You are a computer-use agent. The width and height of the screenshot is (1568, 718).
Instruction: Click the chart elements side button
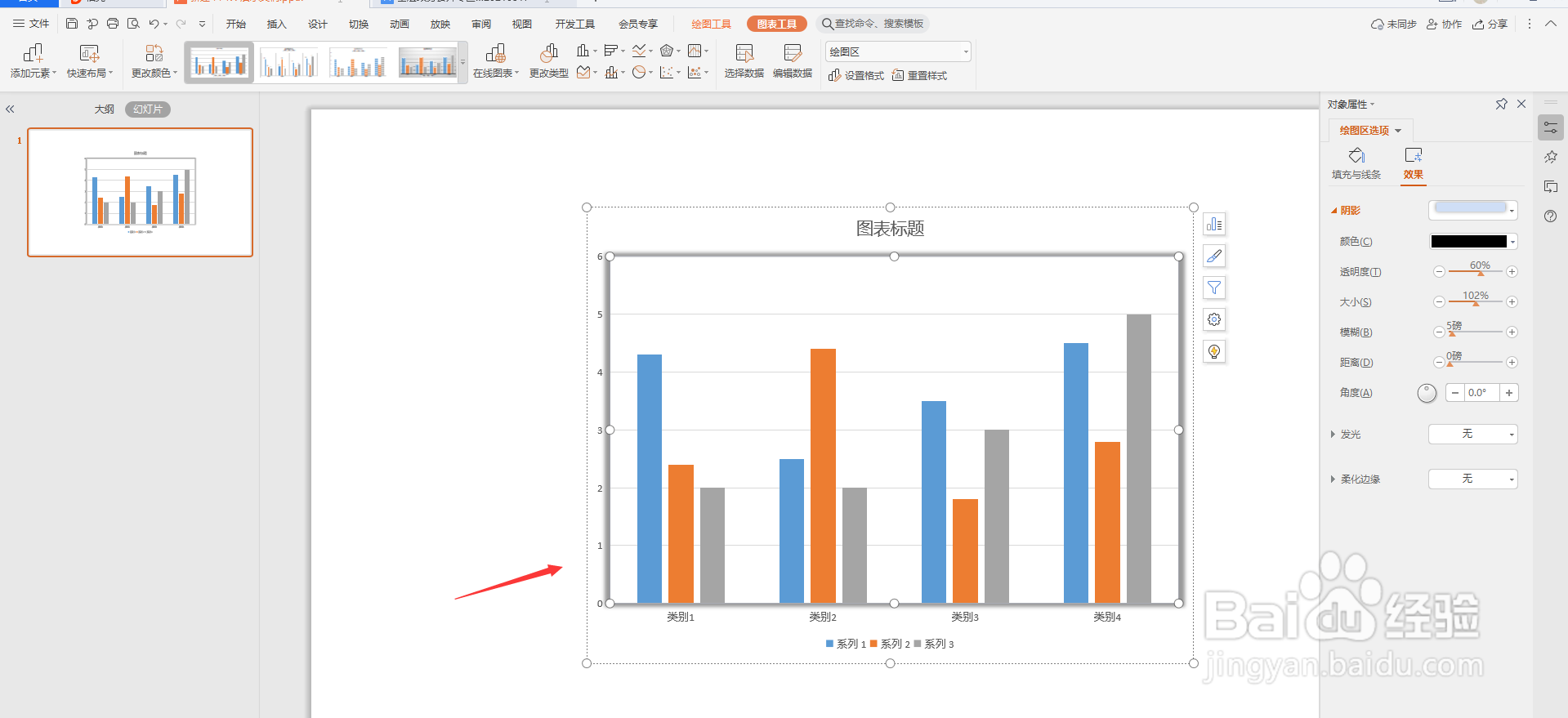(x=1214, y=224)
